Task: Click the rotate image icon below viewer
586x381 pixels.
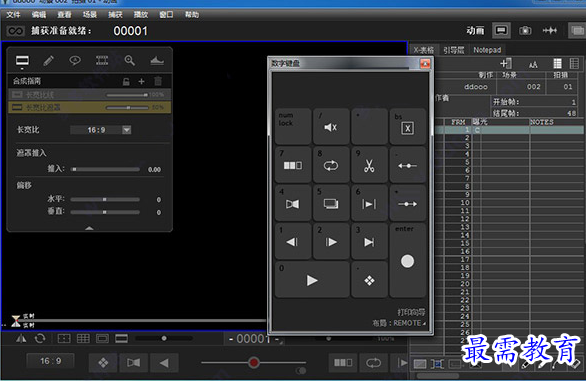Action: pos(40,339)
